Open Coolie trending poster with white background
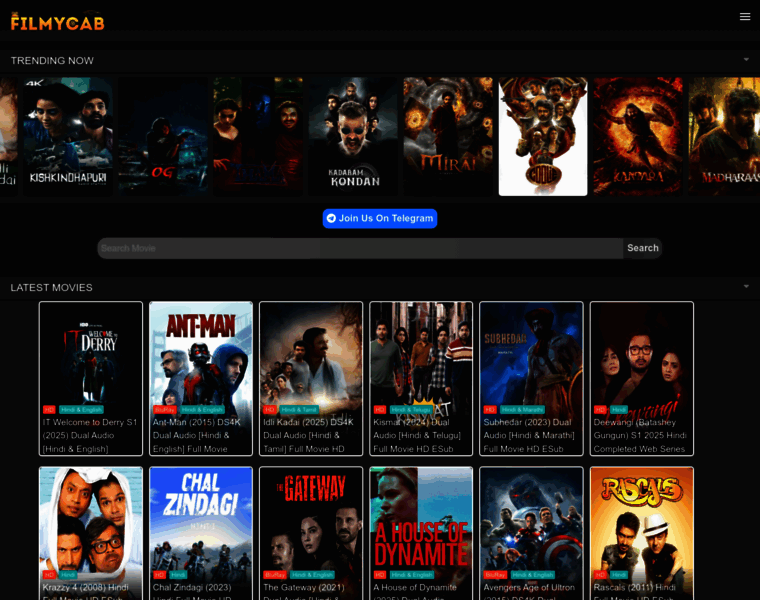The image size is (760, 600). [543, 137]
